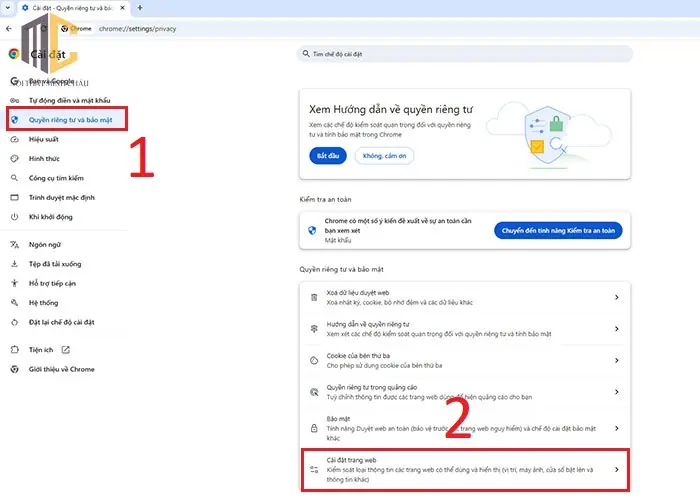Open Xoá dữ liệu duyệt web row
Viewport: 700px width, 500px height.
(x=465, y=297)
